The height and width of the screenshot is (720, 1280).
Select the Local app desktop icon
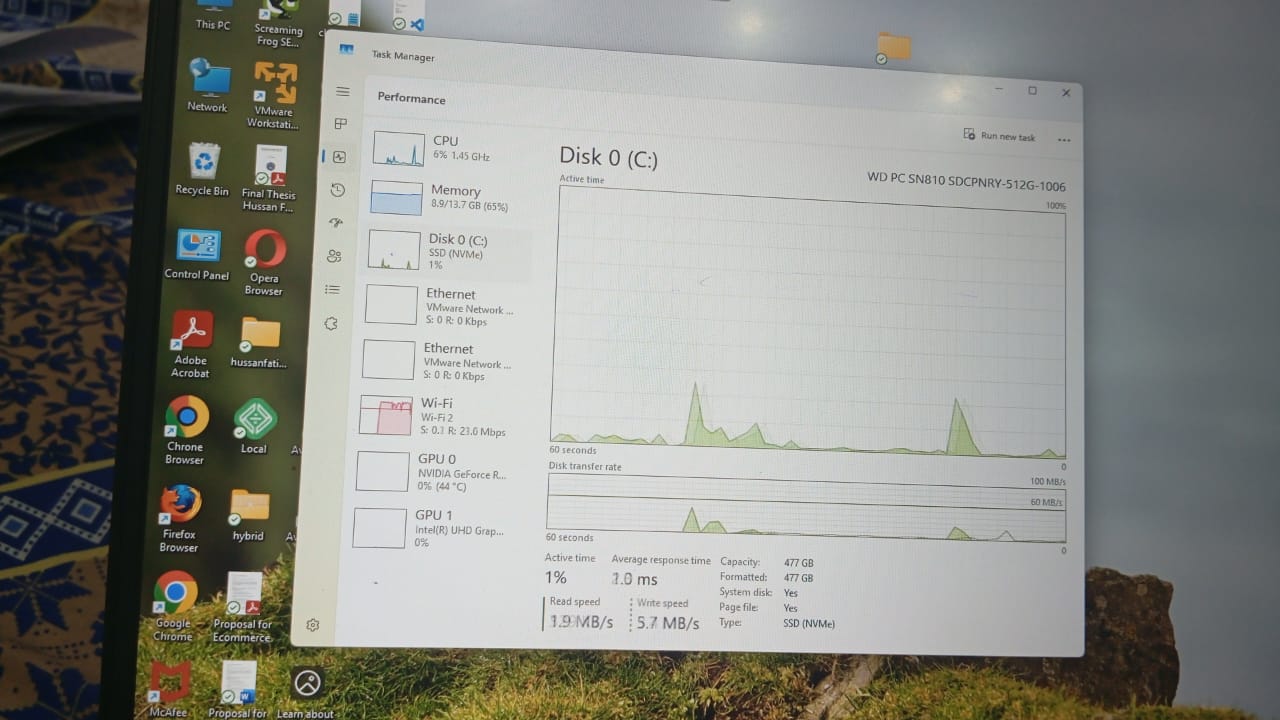tap(254, 427)
